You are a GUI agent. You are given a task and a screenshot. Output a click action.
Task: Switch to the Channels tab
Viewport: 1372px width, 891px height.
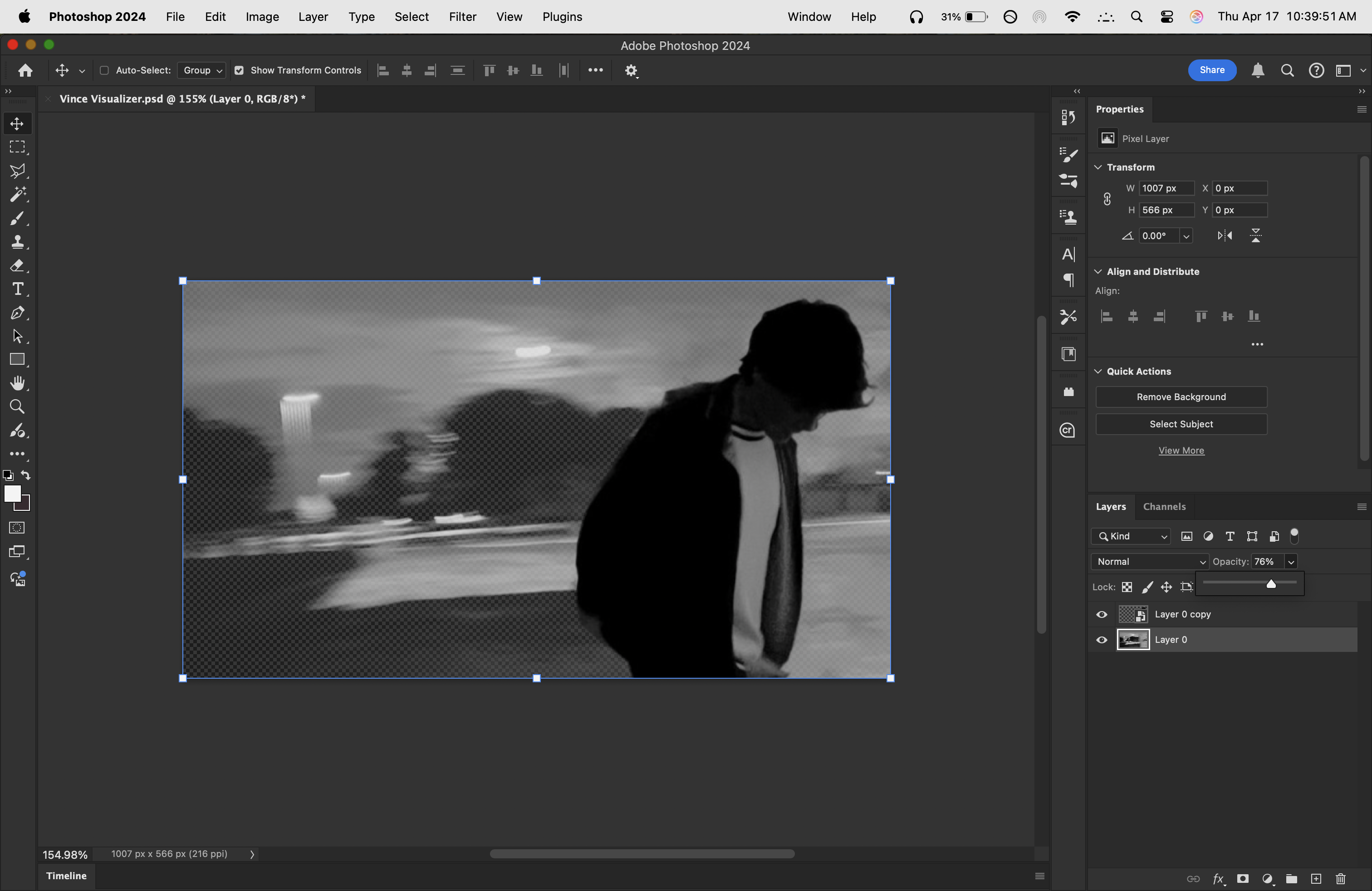click(x=1164, y=507)
